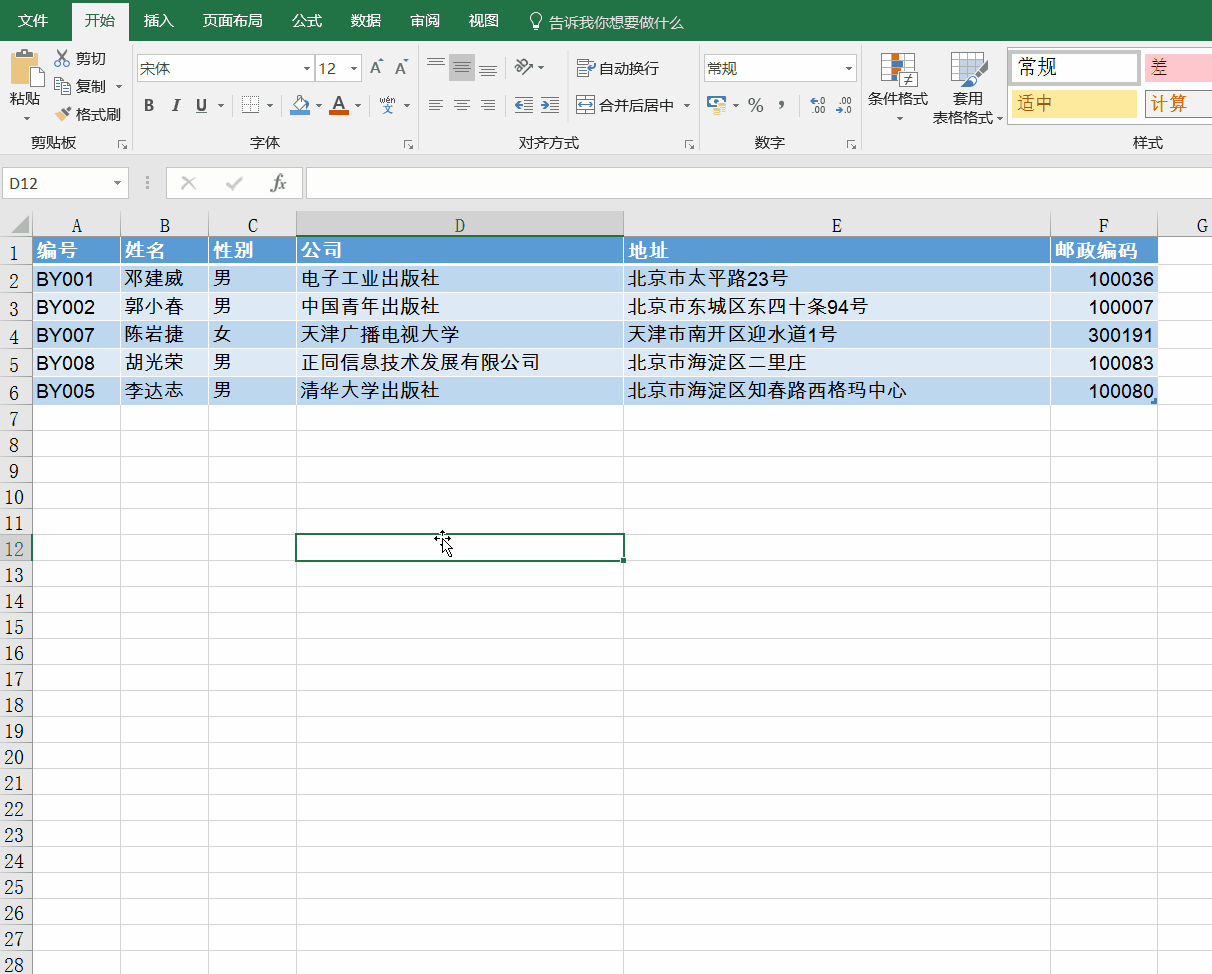Toggle Wrap Text (自动换行)
The image size is (1212, 974).
(x=618, y=68)
